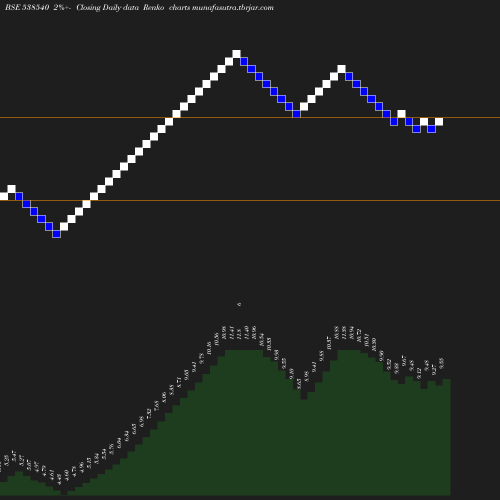Click the 7.32 value label
Viewport: 500px width, 500px height.
pos(149,414)
